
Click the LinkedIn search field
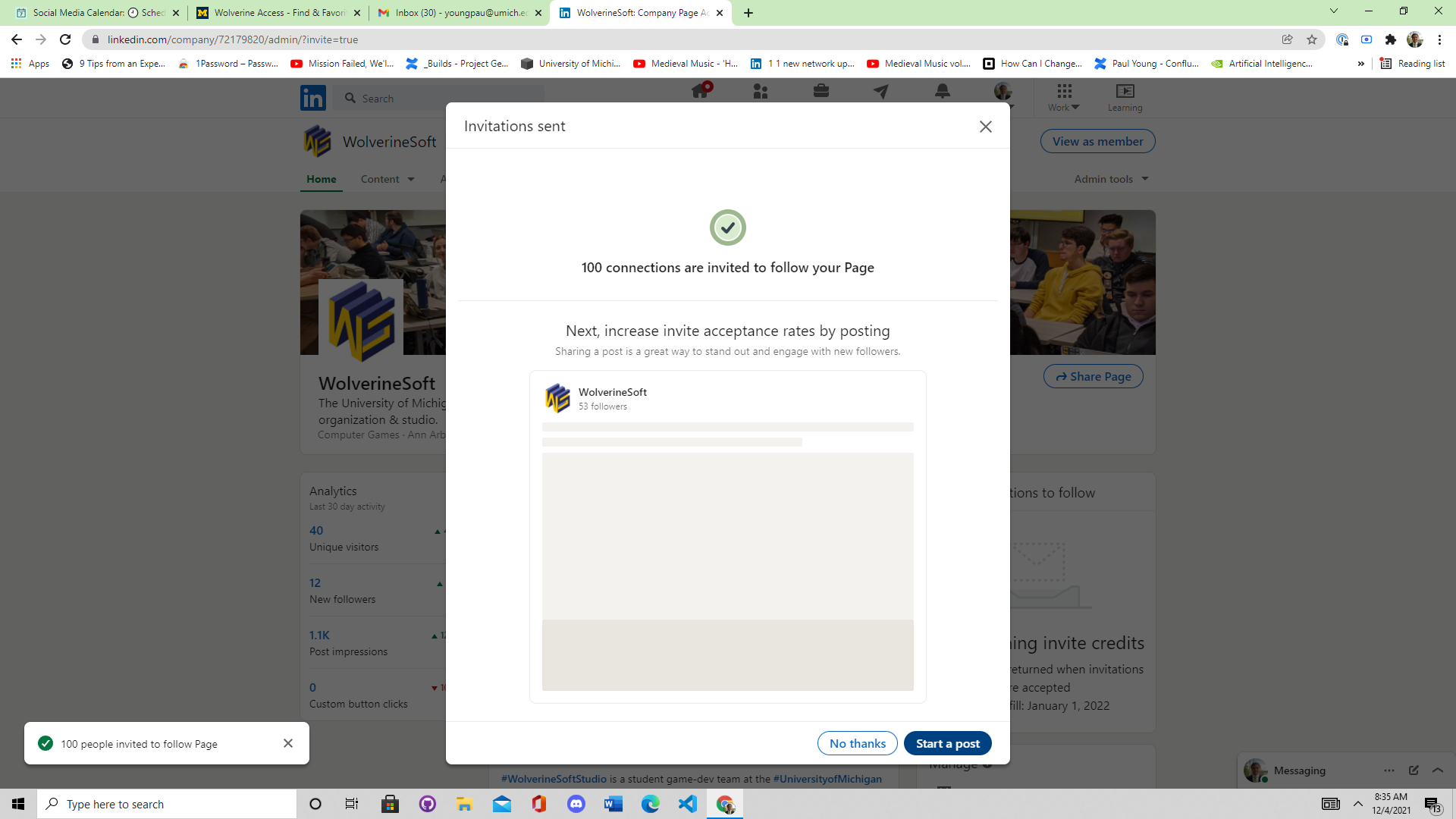[x=440, y=98]
